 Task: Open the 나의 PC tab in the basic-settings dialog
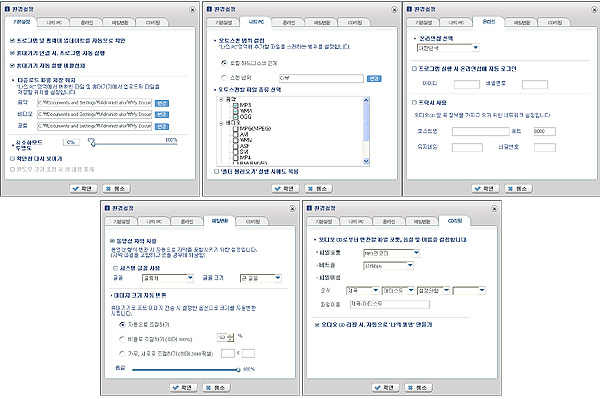(54, 23)
